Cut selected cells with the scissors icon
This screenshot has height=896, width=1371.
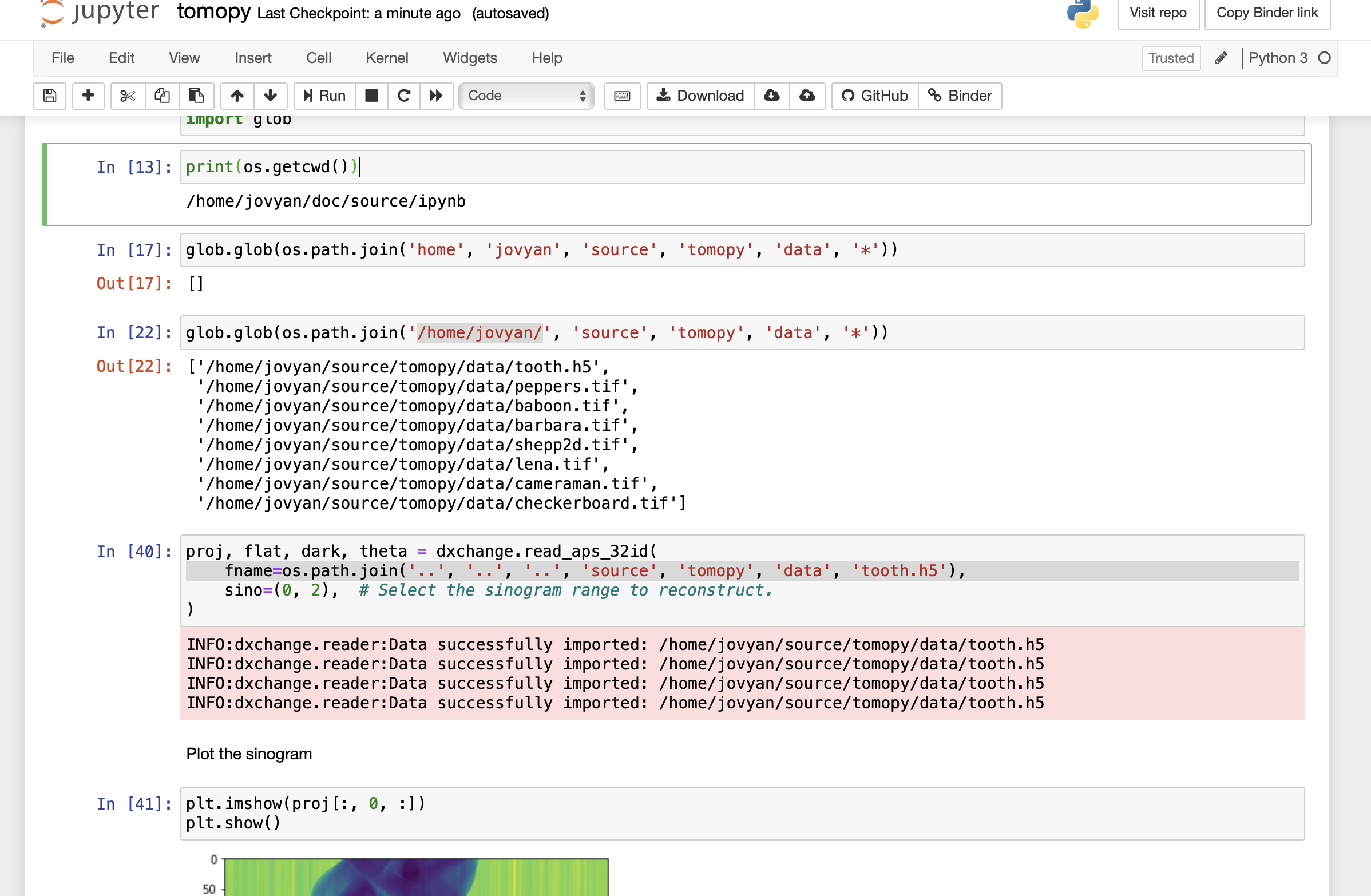tap(127, 96)
